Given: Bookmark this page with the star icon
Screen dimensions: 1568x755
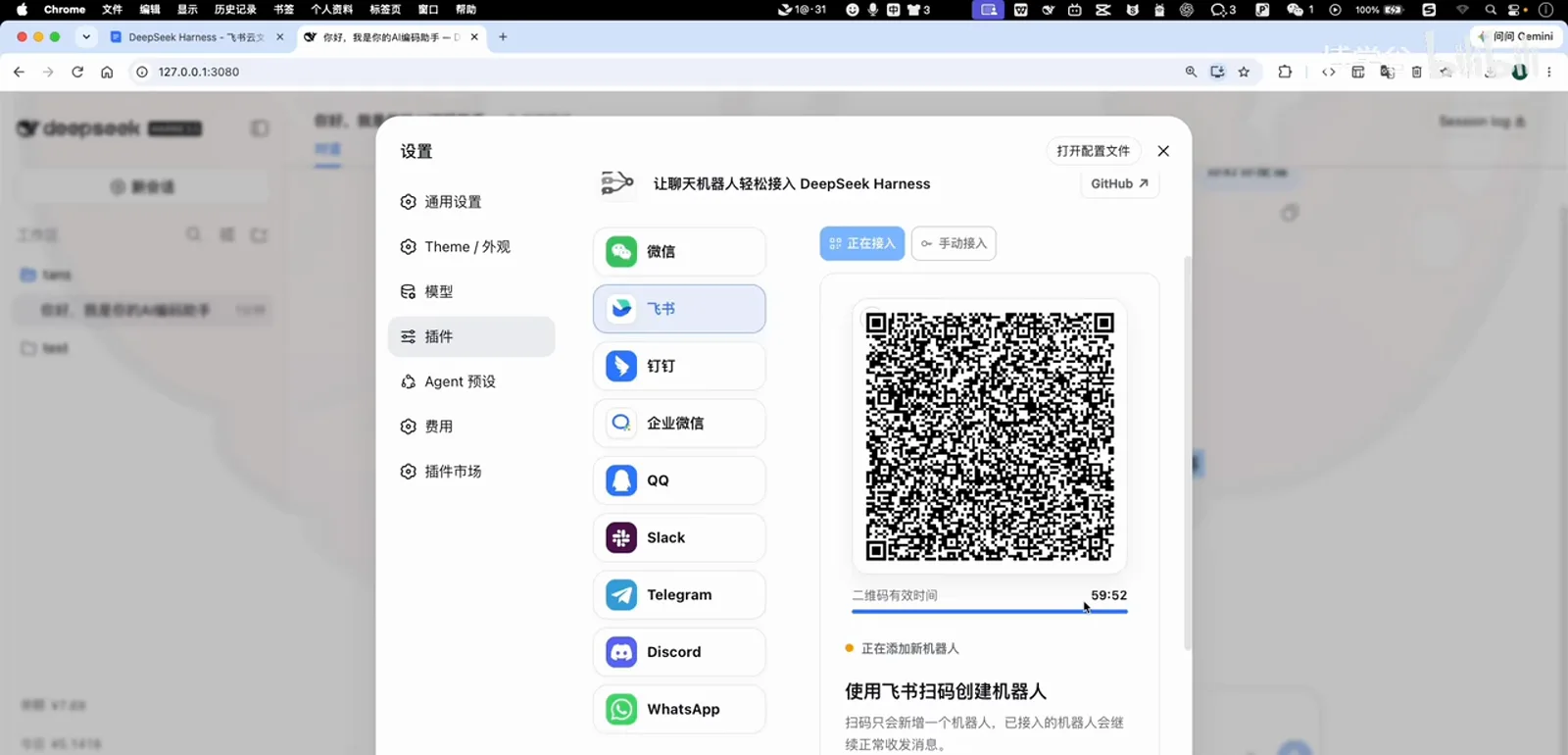Looking at the screenshot, I should click(x=1244, y=72).
